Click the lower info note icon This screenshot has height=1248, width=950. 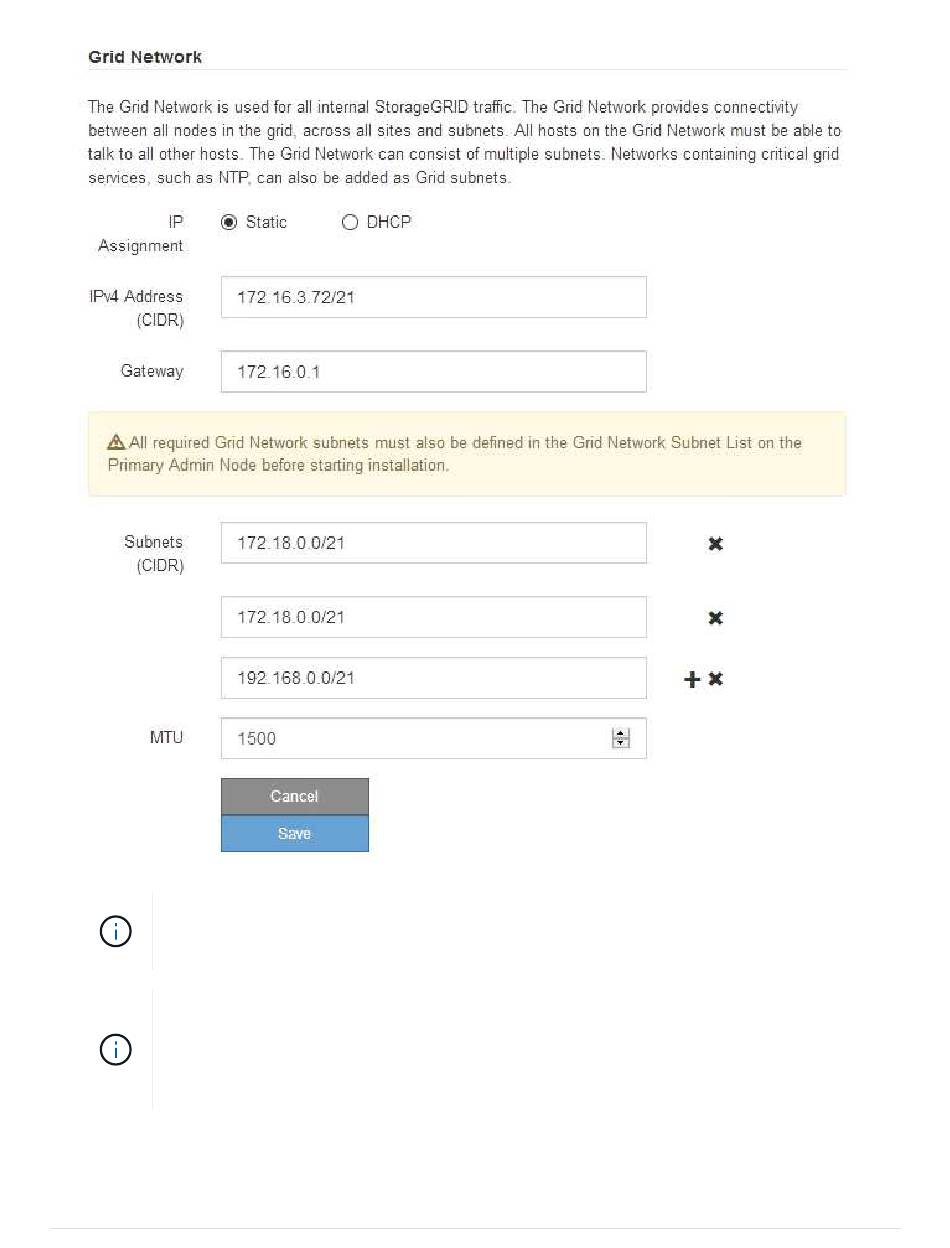pyautogui.click(x=116, y=1050)
